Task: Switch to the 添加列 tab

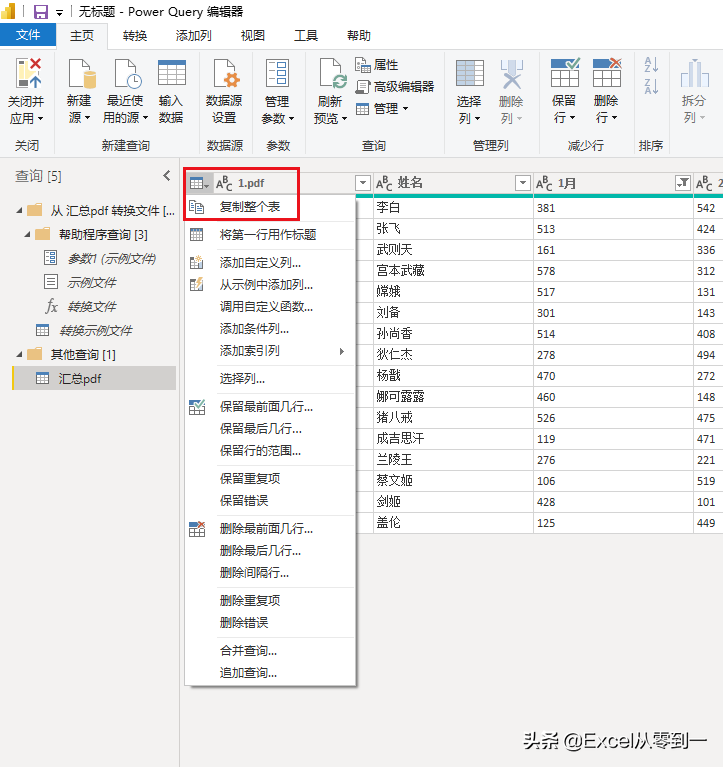Action: point(193,36)
